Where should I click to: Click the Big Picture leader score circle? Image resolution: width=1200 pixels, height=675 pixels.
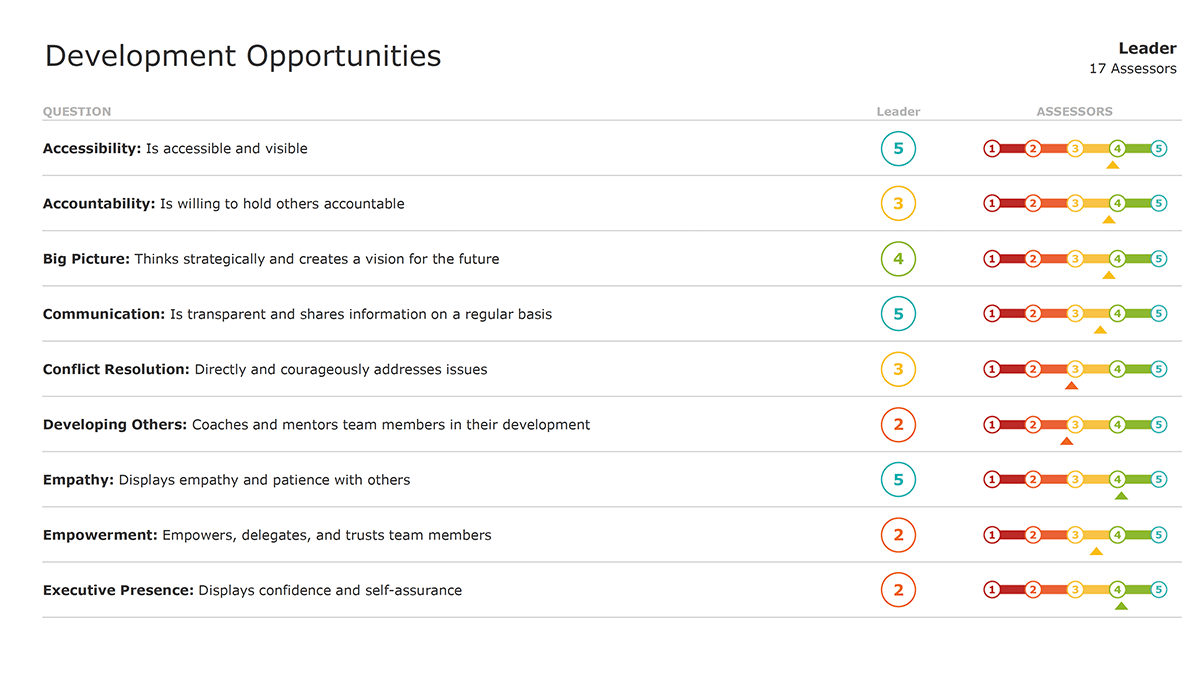click(x=898, y=259)
